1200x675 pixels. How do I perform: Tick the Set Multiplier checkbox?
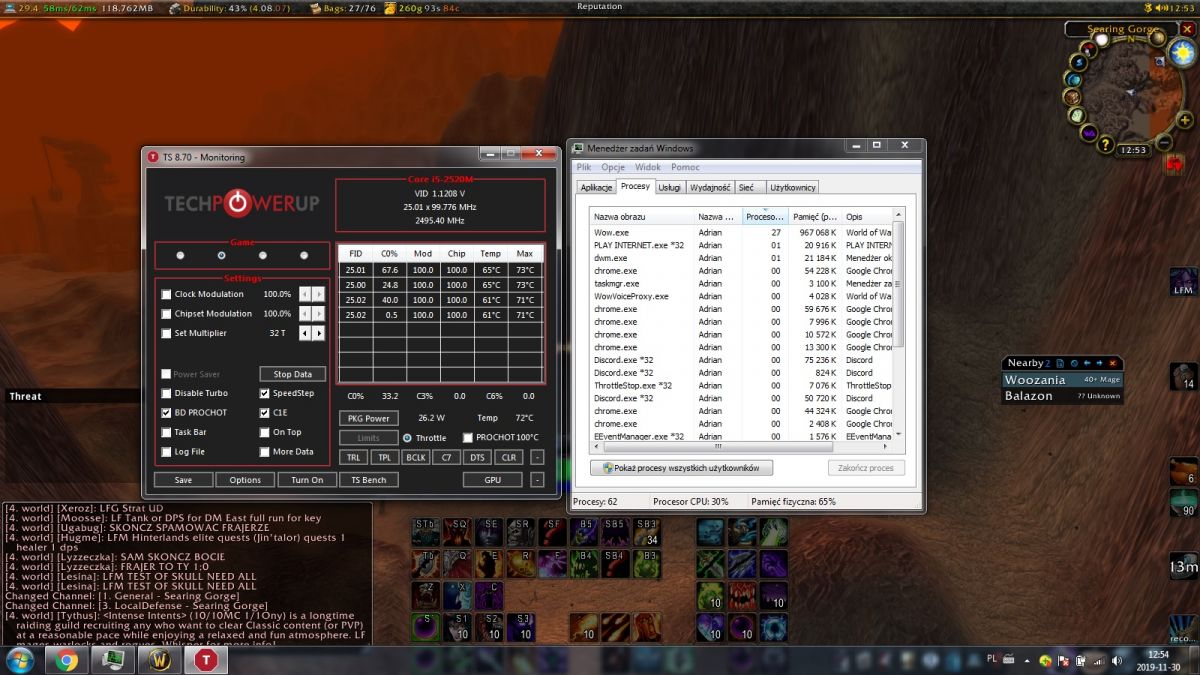(166, 333)
